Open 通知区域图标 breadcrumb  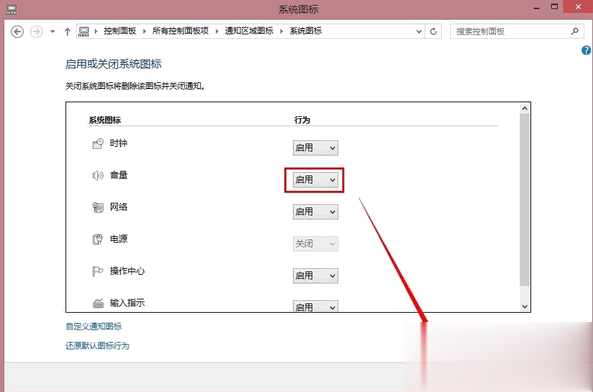click(x=249, y=31)
